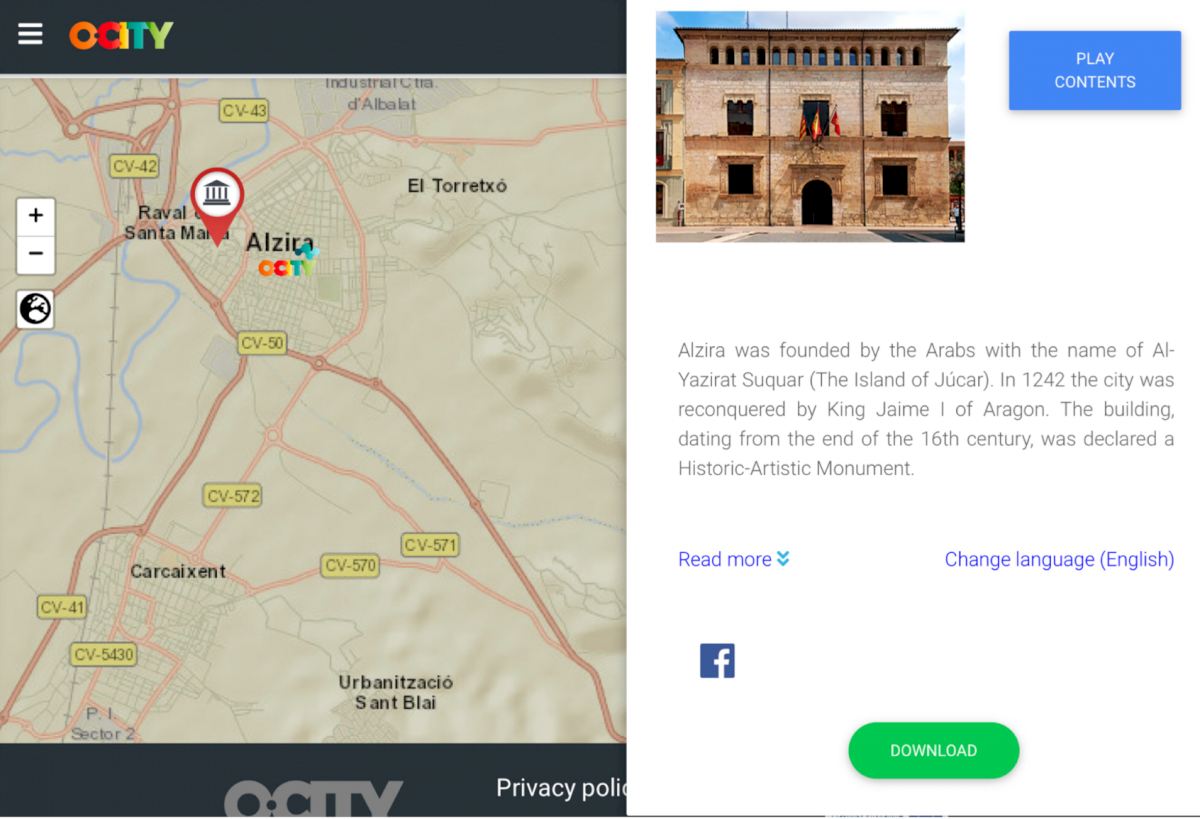Click the O-CITY marker near Alzira
The width and height of the screenshot is (1200, 819).
coord(287,265)
